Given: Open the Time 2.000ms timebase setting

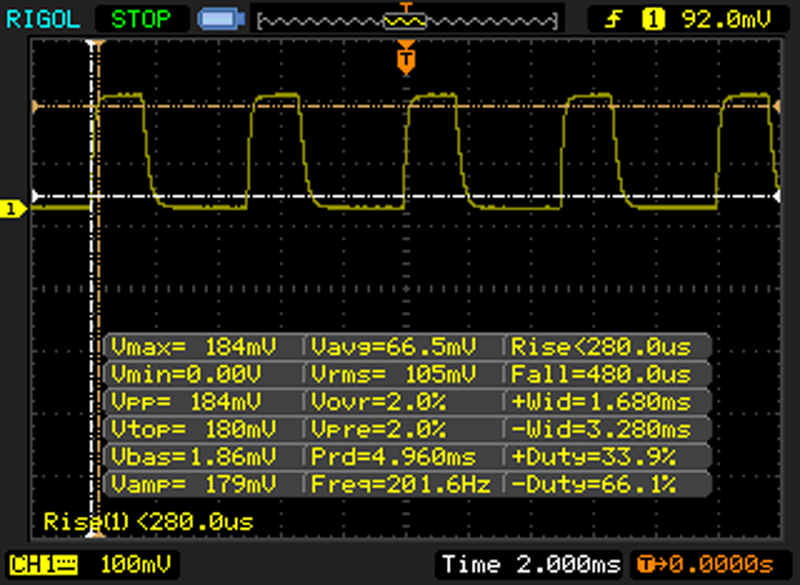Looking at the screenshot, I should [529, 563].
